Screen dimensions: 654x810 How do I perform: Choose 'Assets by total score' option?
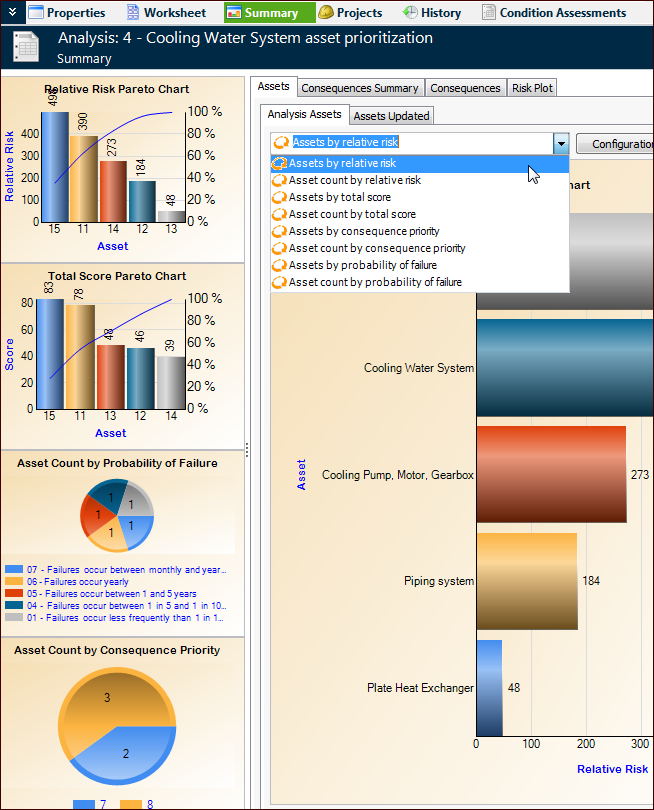tap(420, 197)
